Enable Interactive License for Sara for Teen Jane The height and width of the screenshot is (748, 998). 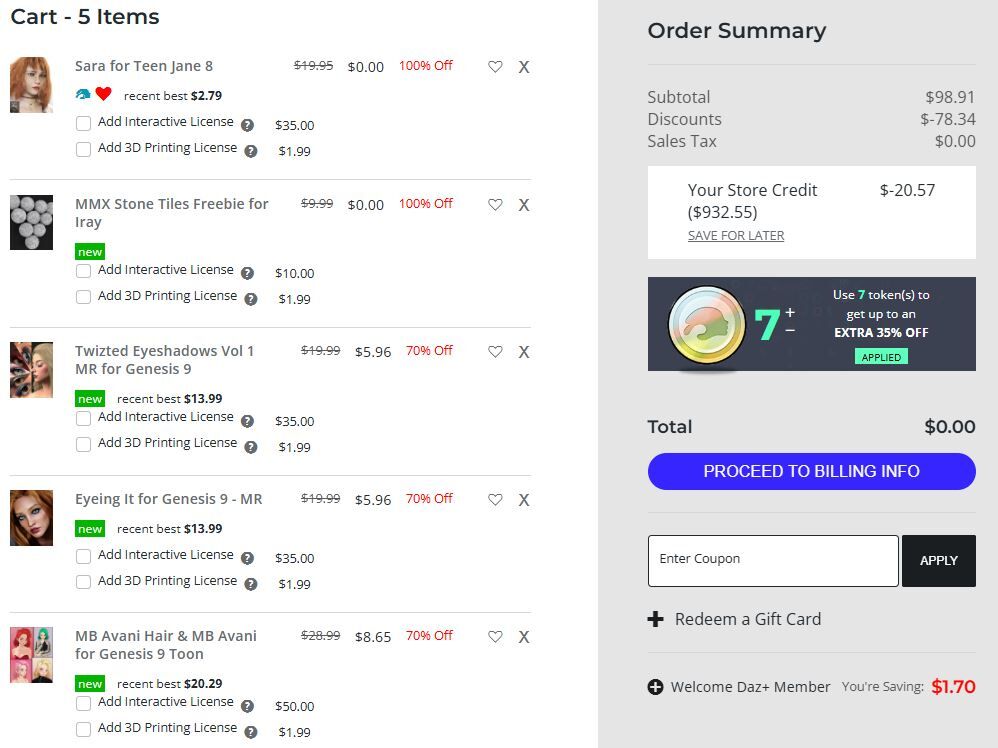[x=83, y=123]
